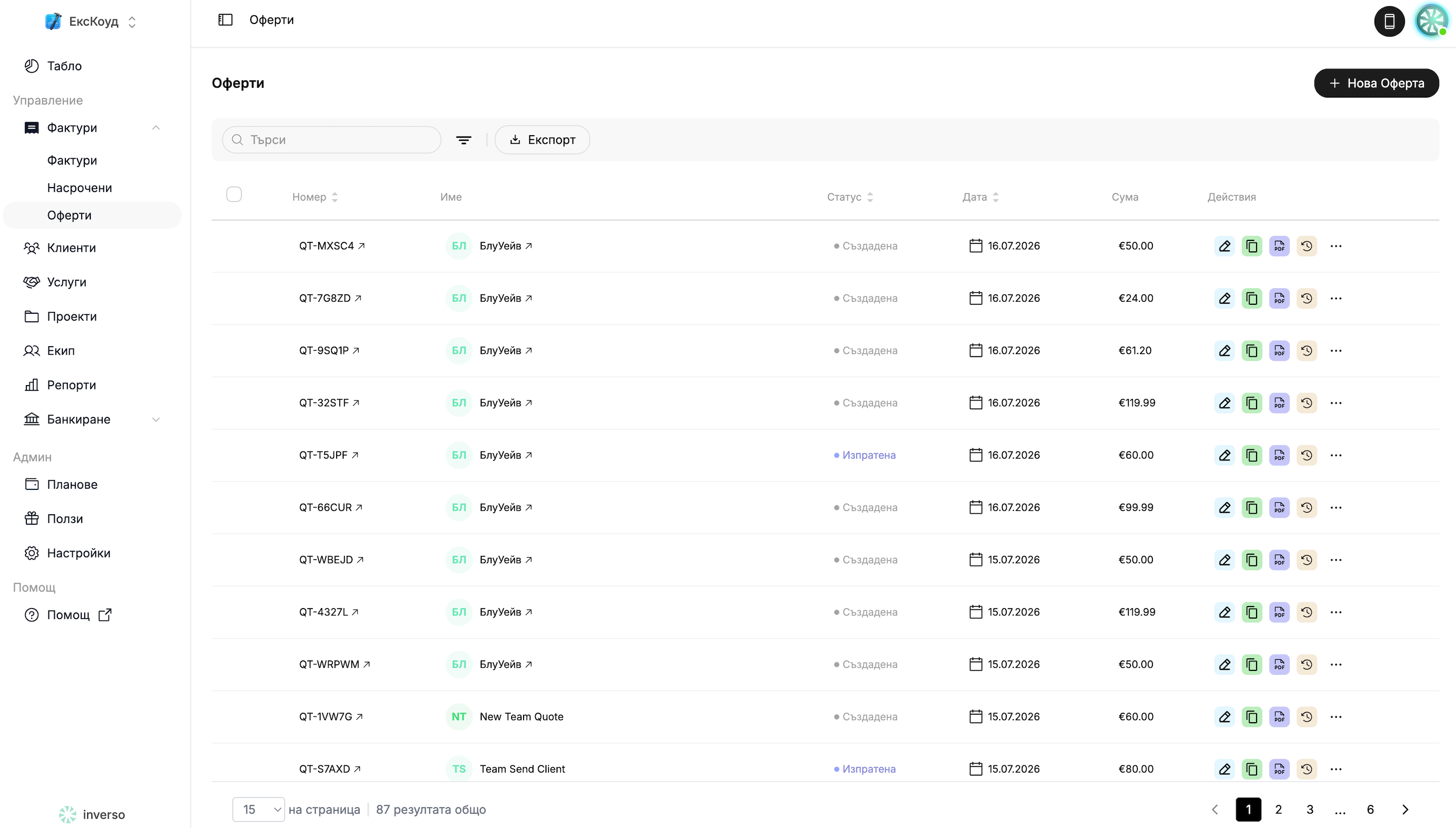Viewport: 1456px width, 828px height.
Task: Toggle the sidebar panel icon
Action: (225, 20)
